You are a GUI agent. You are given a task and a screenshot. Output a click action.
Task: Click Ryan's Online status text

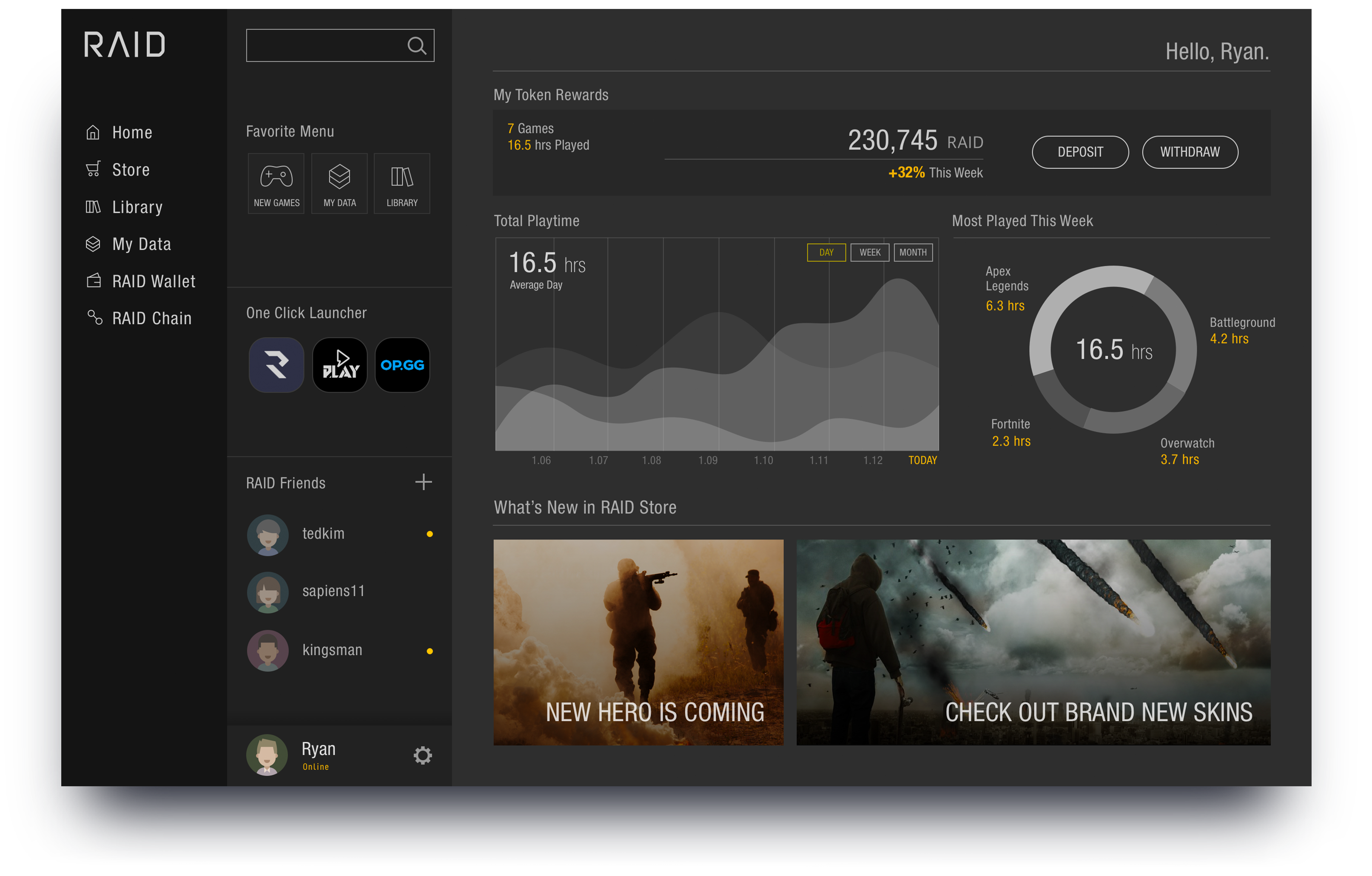[x=316, y=767]
